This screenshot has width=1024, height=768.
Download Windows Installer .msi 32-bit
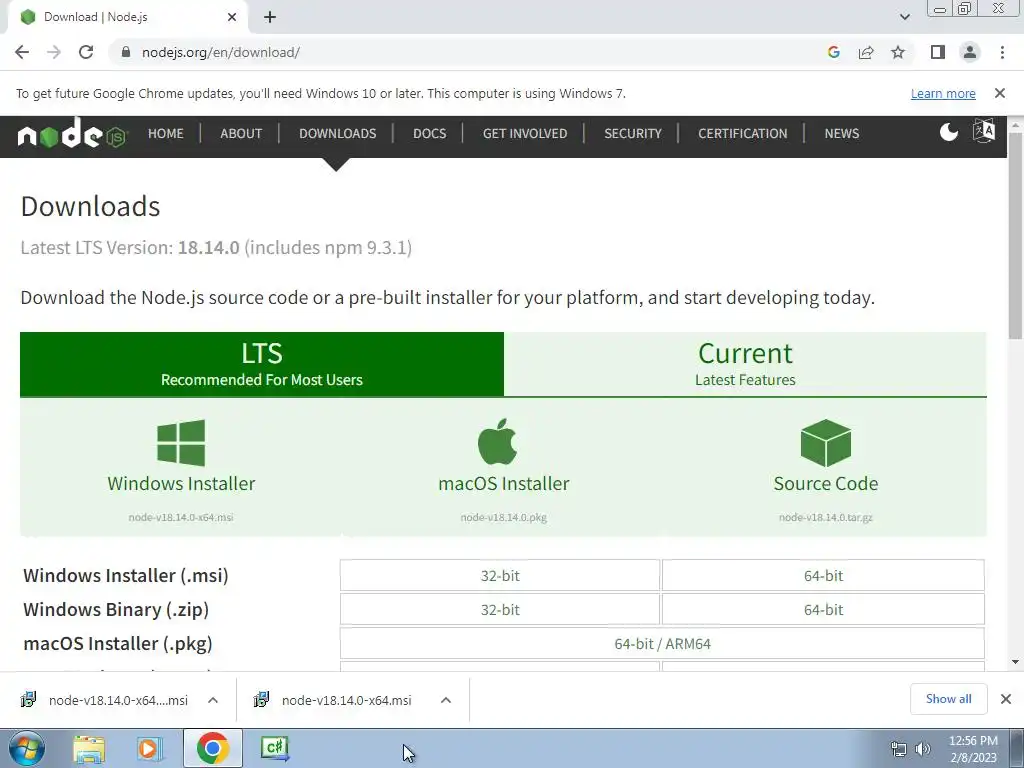tap(500, 575)
